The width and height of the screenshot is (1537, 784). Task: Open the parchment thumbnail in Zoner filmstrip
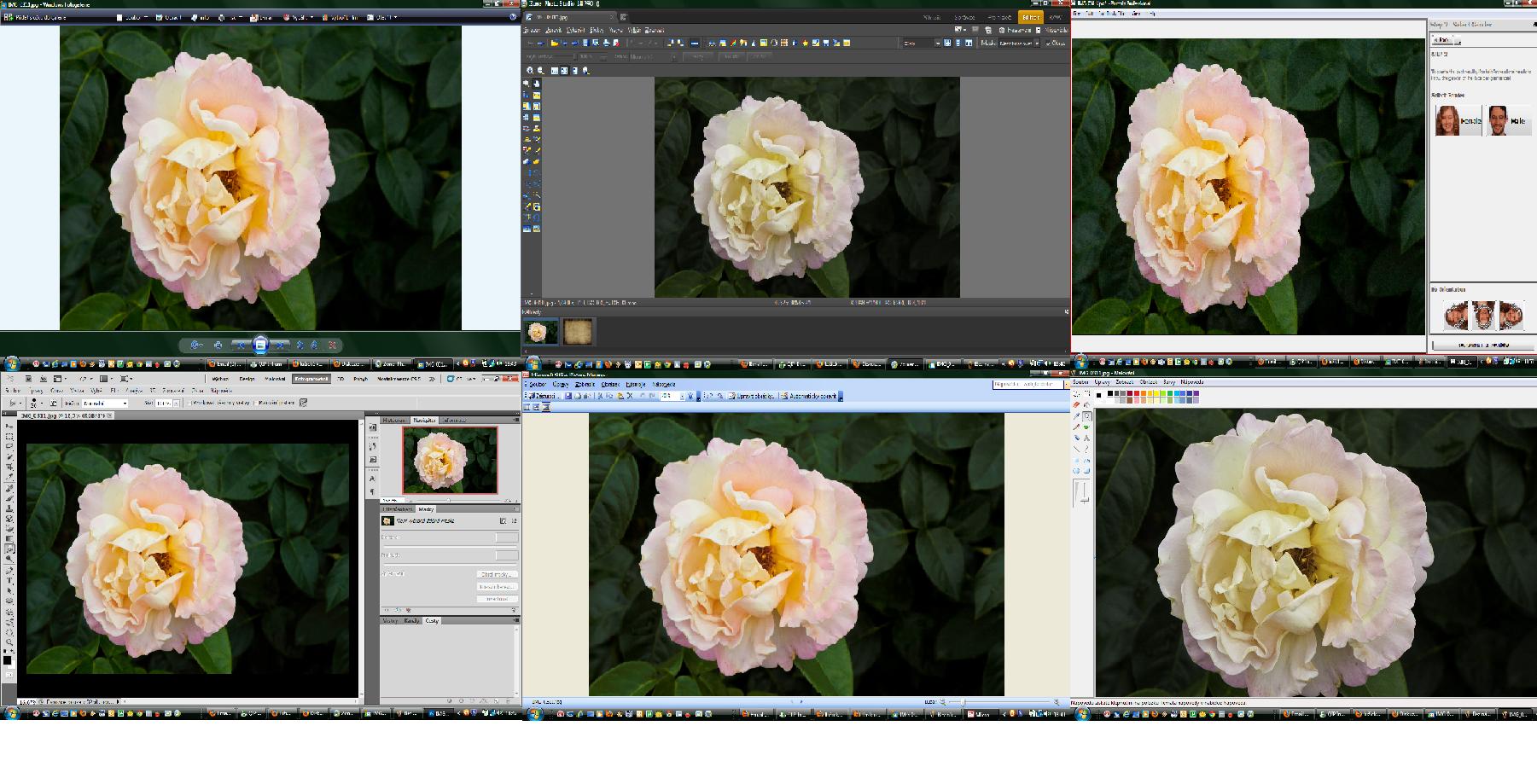point(577,332)
